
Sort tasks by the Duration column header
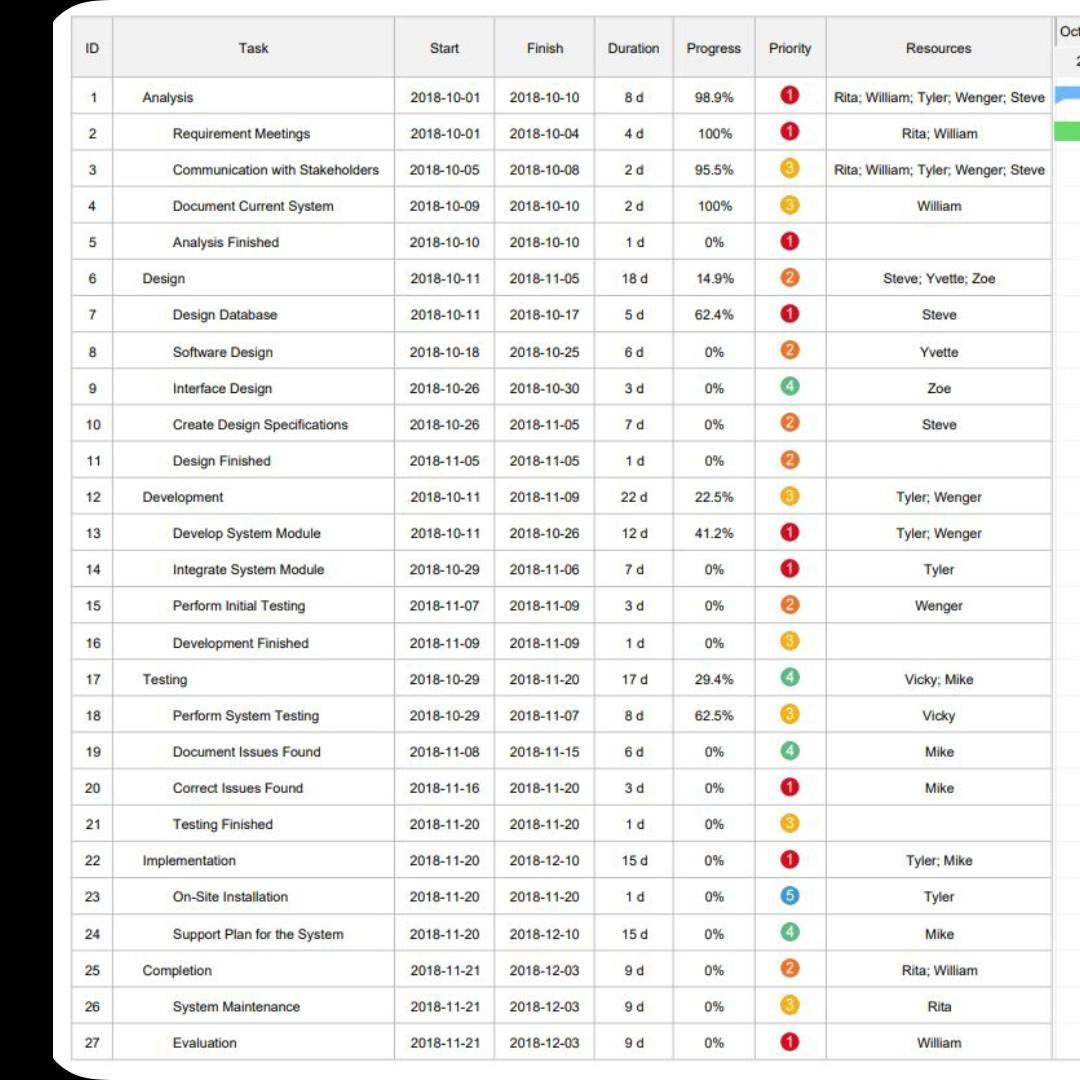pos(632,47)
